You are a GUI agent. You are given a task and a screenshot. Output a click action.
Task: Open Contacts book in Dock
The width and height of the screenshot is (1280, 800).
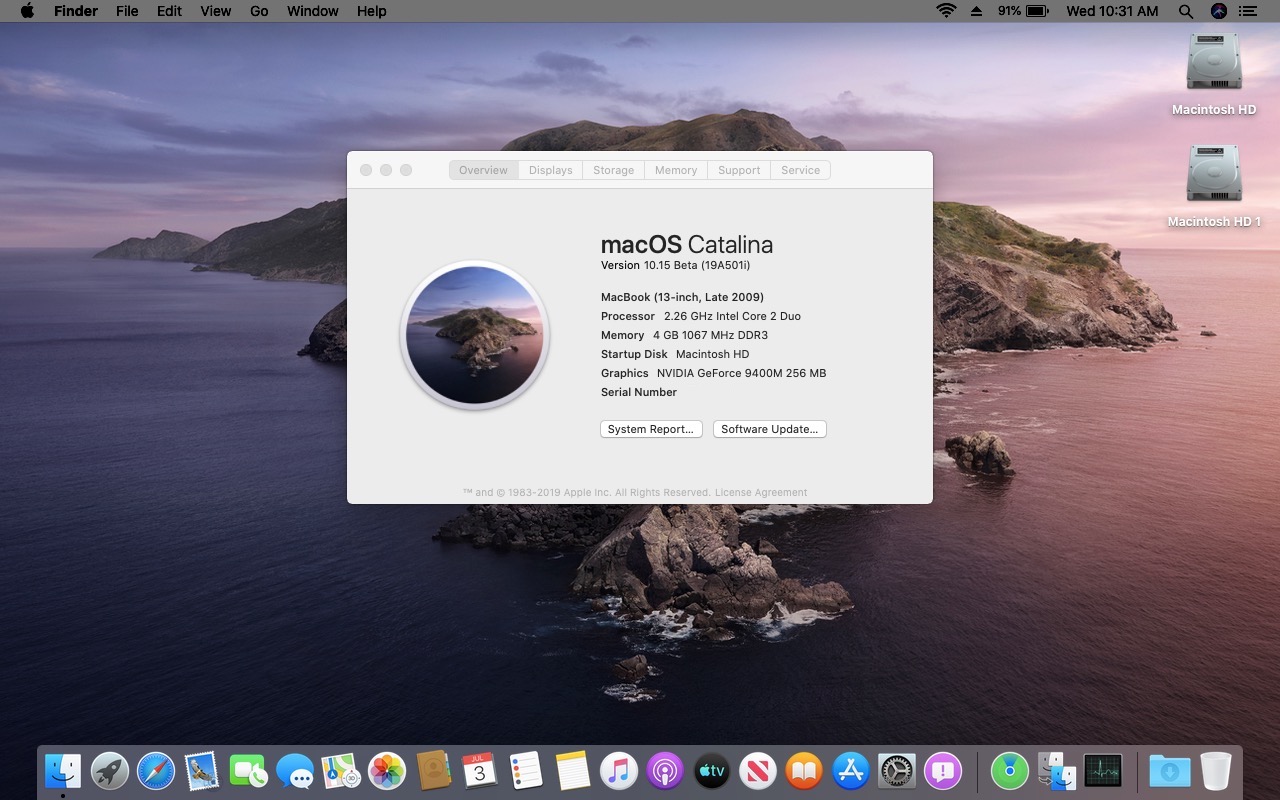[433, 771]
